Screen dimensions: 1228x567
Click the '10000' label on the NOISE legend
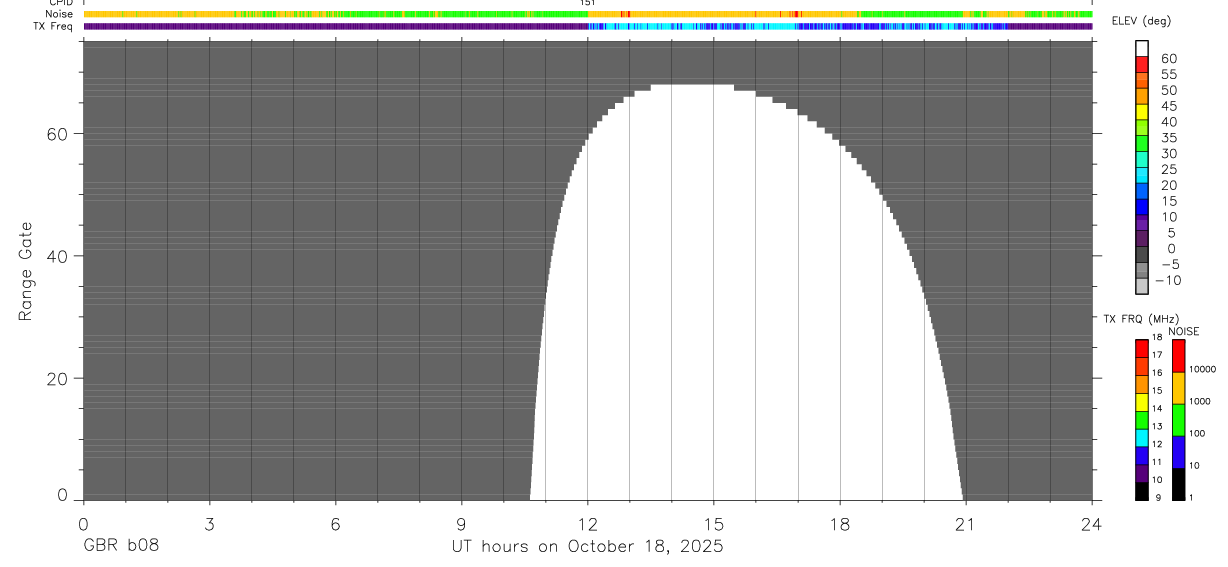(x=1202, y=369)
